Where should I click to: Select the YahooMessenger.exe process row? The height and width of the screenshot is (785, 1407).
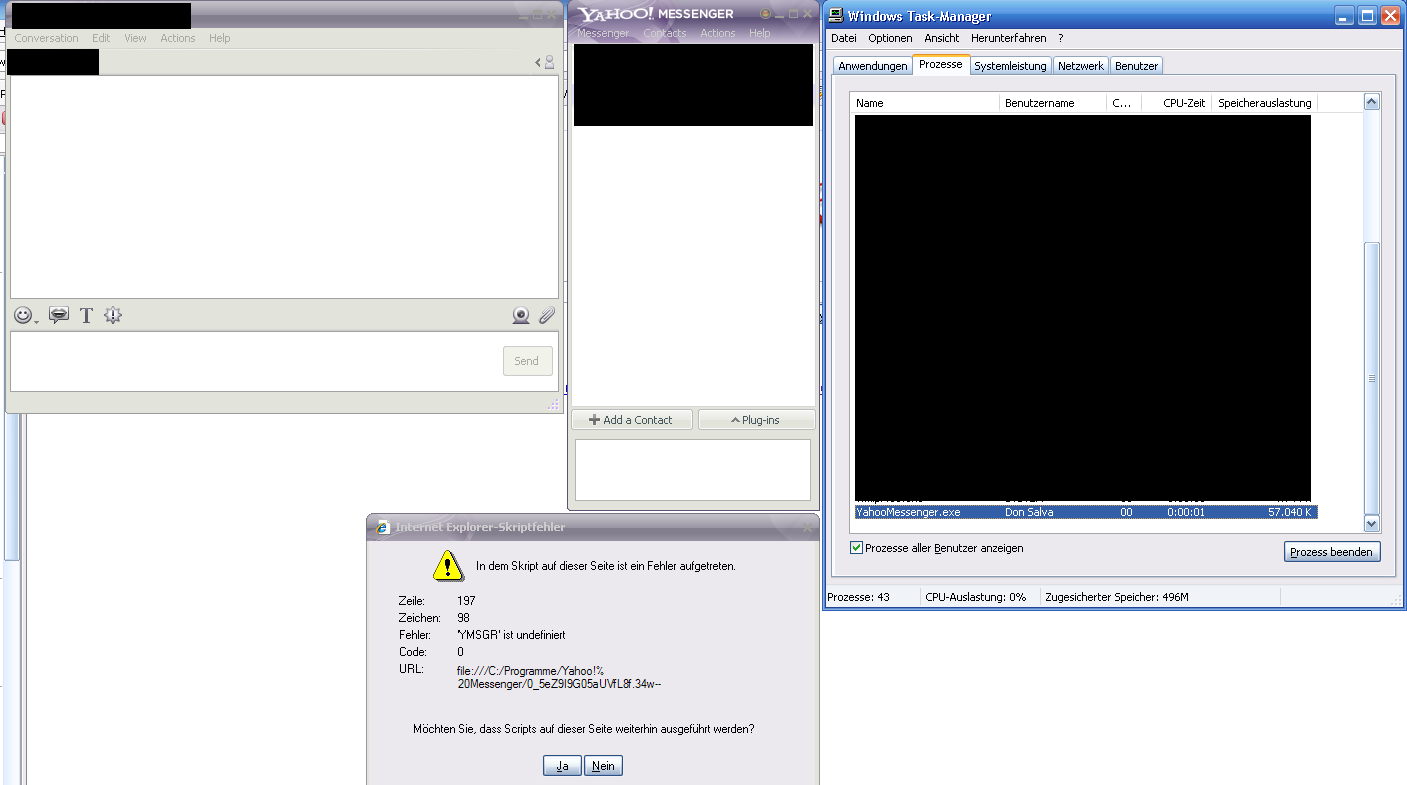pos(1085,512)
